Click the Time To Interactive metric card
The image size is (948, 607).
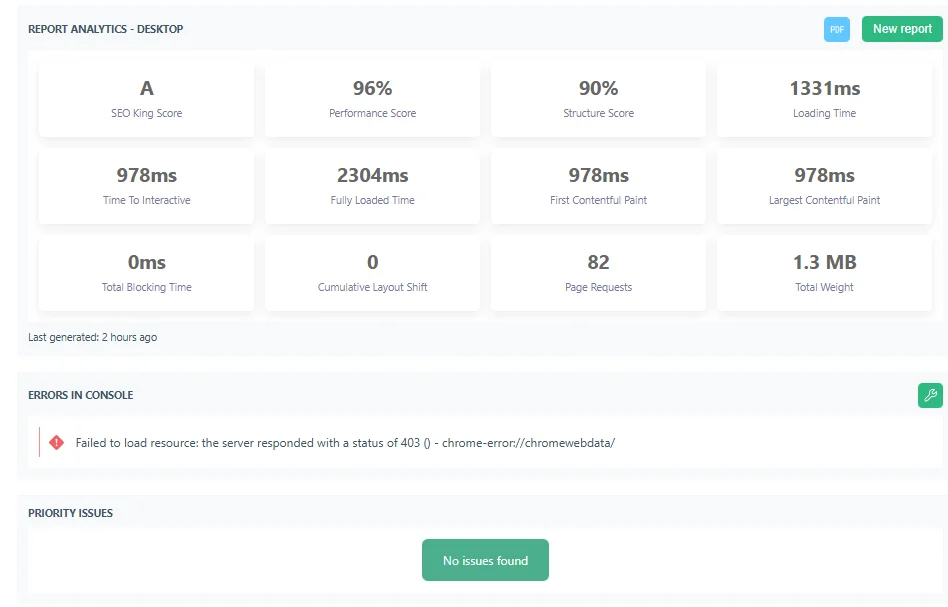[x=146, y=186]
